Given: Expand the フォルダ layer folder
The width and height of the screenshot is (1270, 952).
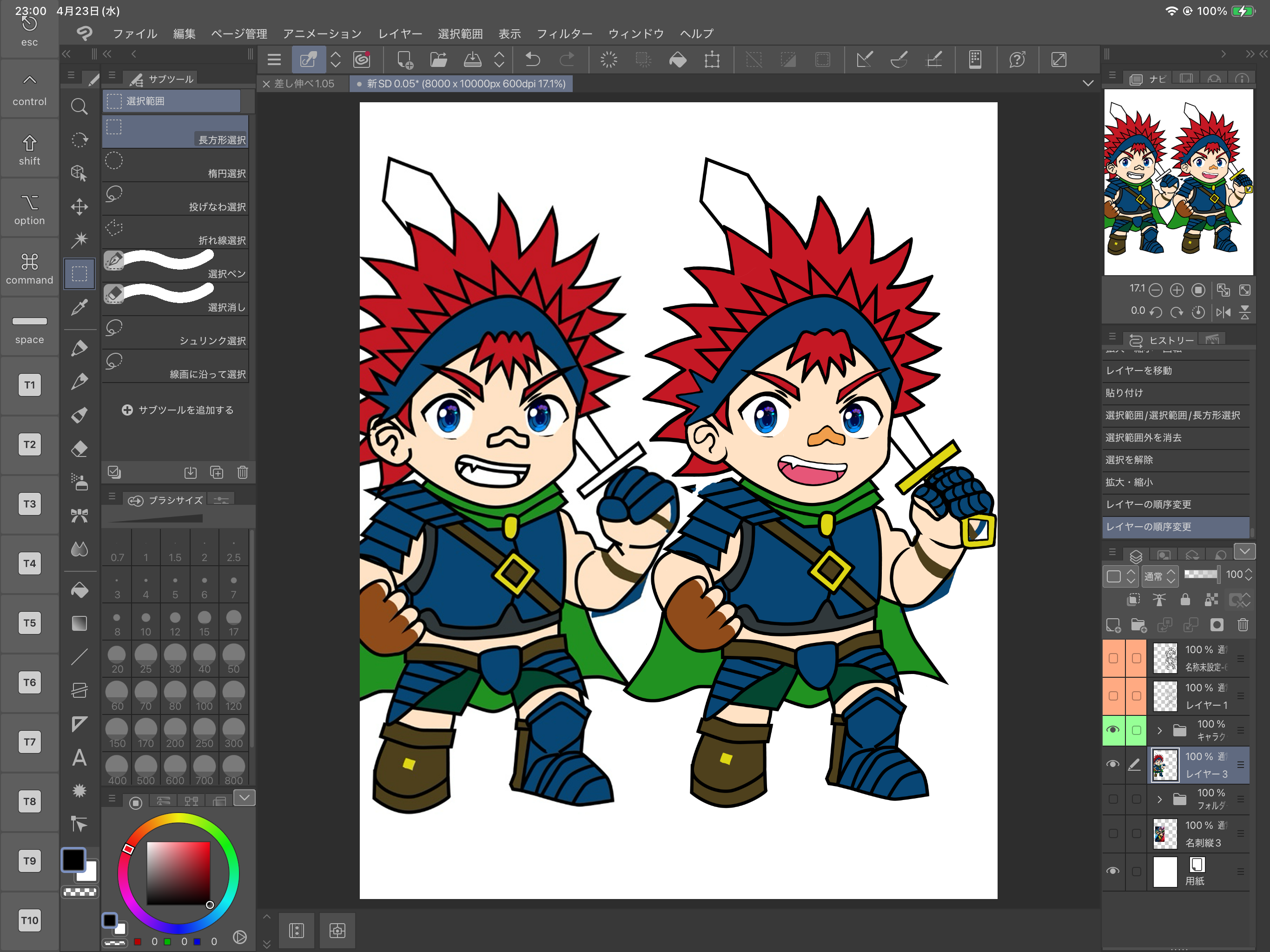Looking at the screenshot, I should click(1159, 799).
